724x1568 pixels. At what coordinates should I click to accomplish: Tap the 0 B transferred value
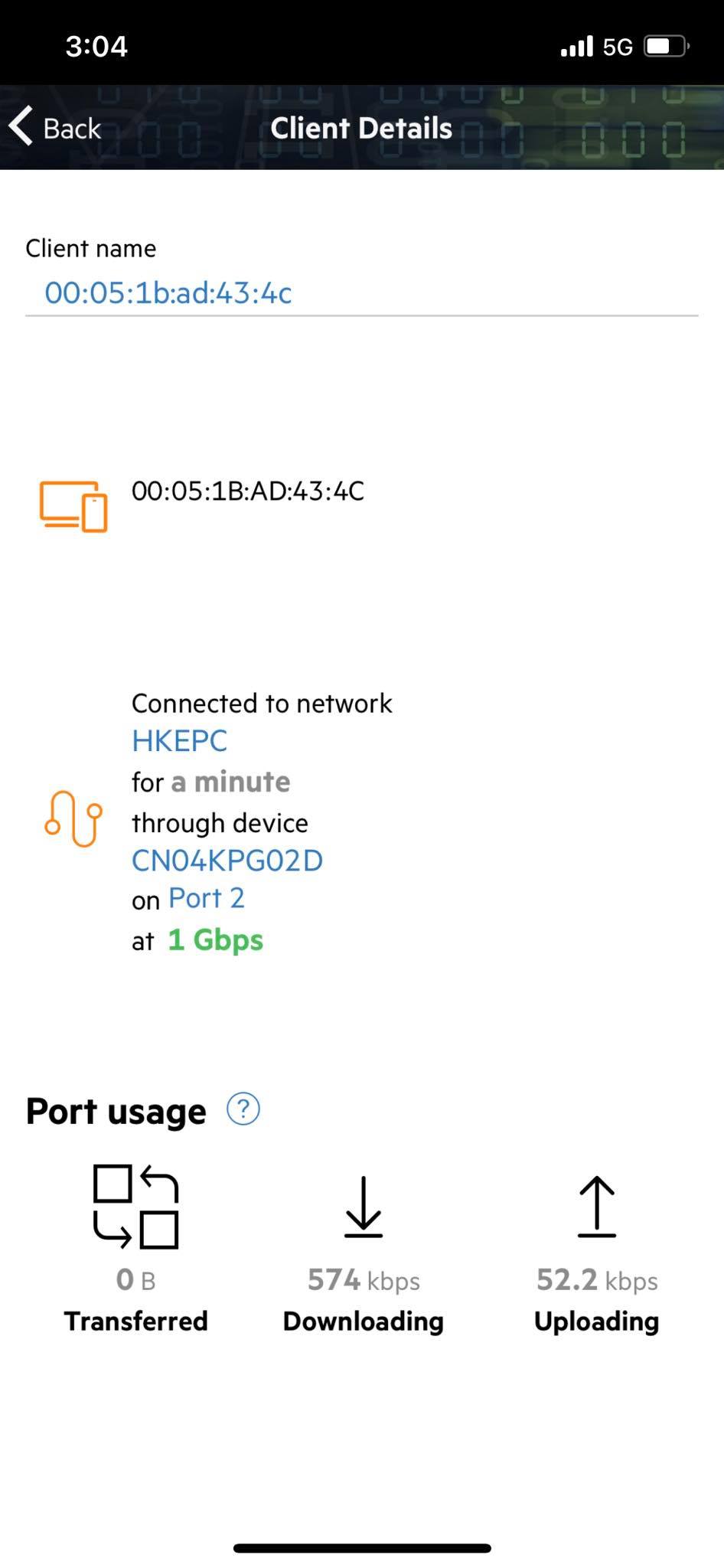coord(136,1280)
